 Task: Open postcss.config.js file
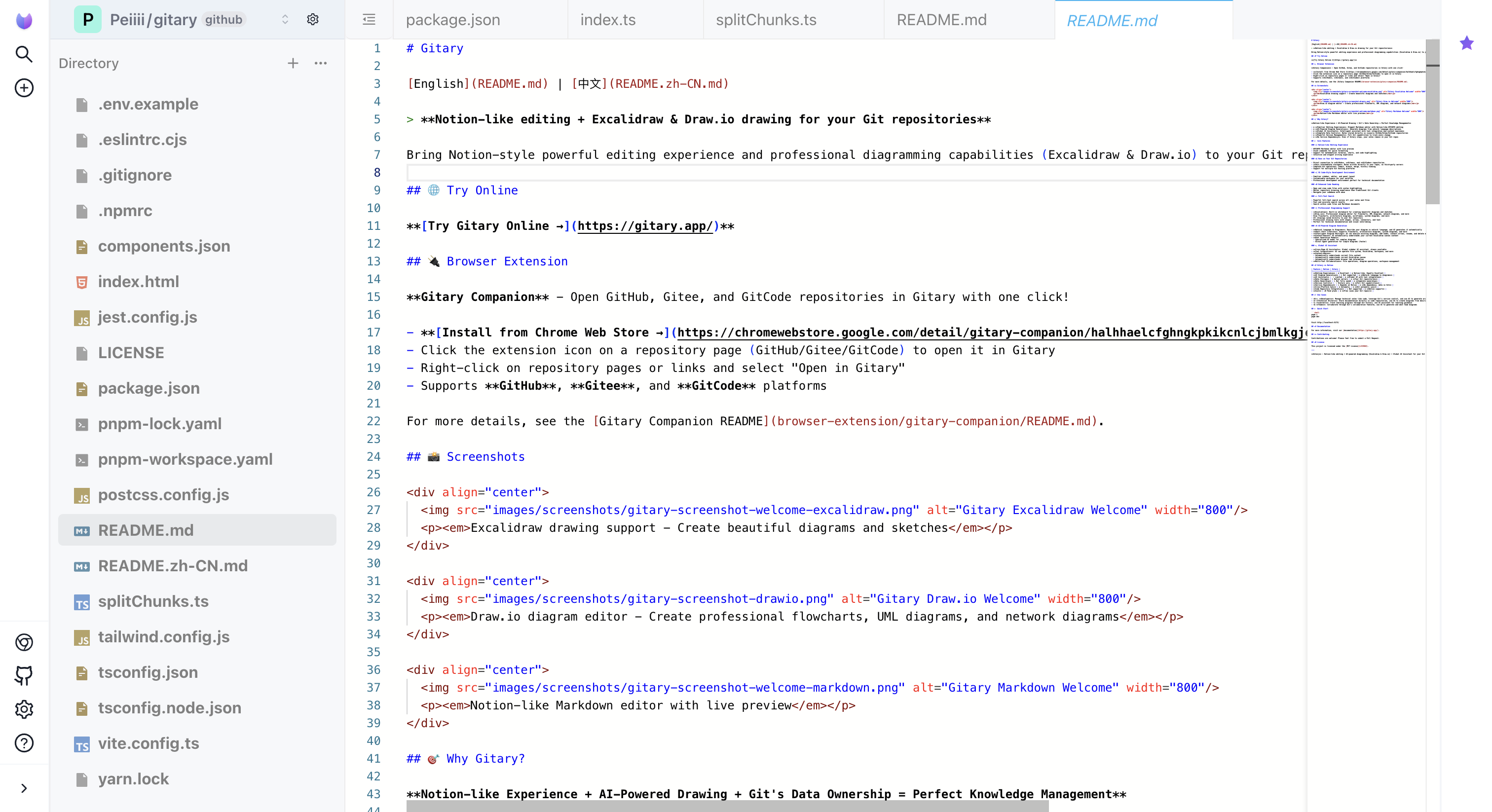pyautogui.click(x=197, y=495)
